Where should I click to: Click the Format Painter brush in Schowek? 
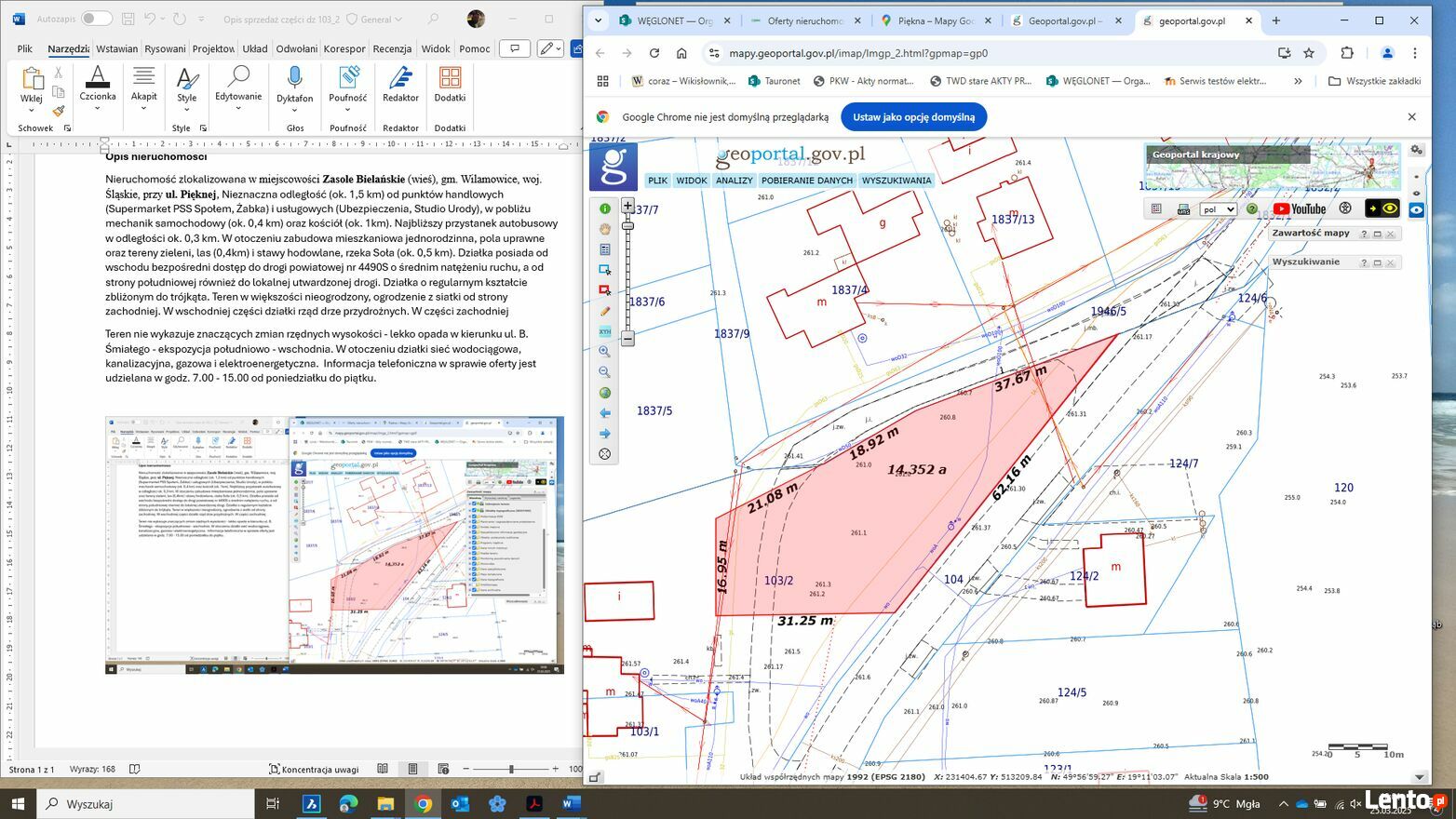[59, 111]
